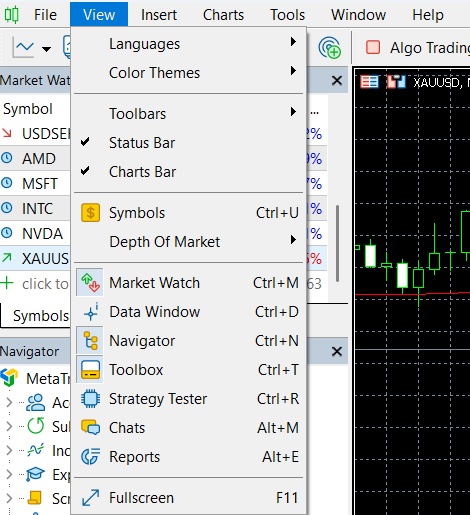Click Market Watch vertical scrollbar
Image resolution: width=470 pixels, height=515 pixels.
(x=338, y=243)
